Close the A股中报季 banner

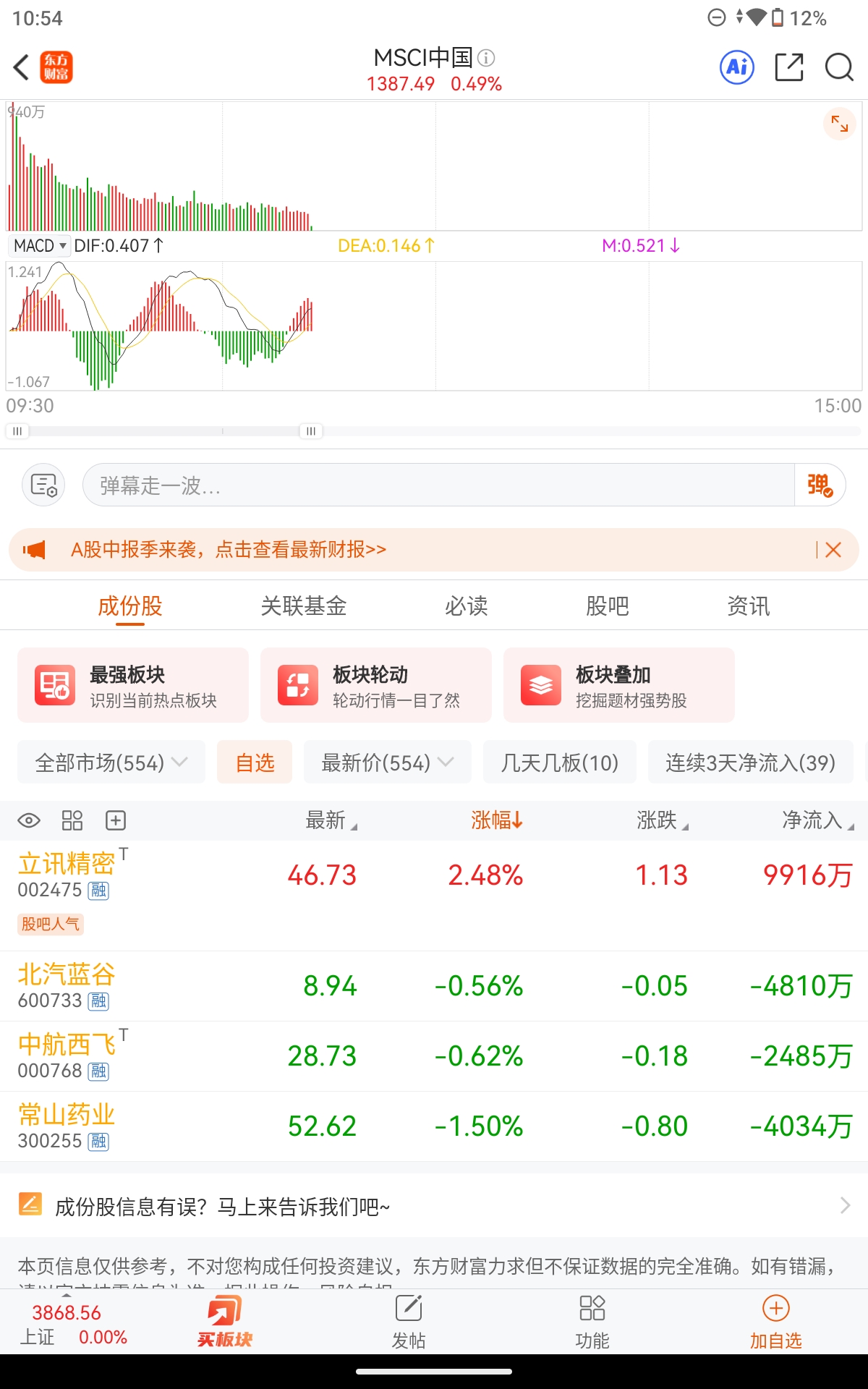click(833, 550)
